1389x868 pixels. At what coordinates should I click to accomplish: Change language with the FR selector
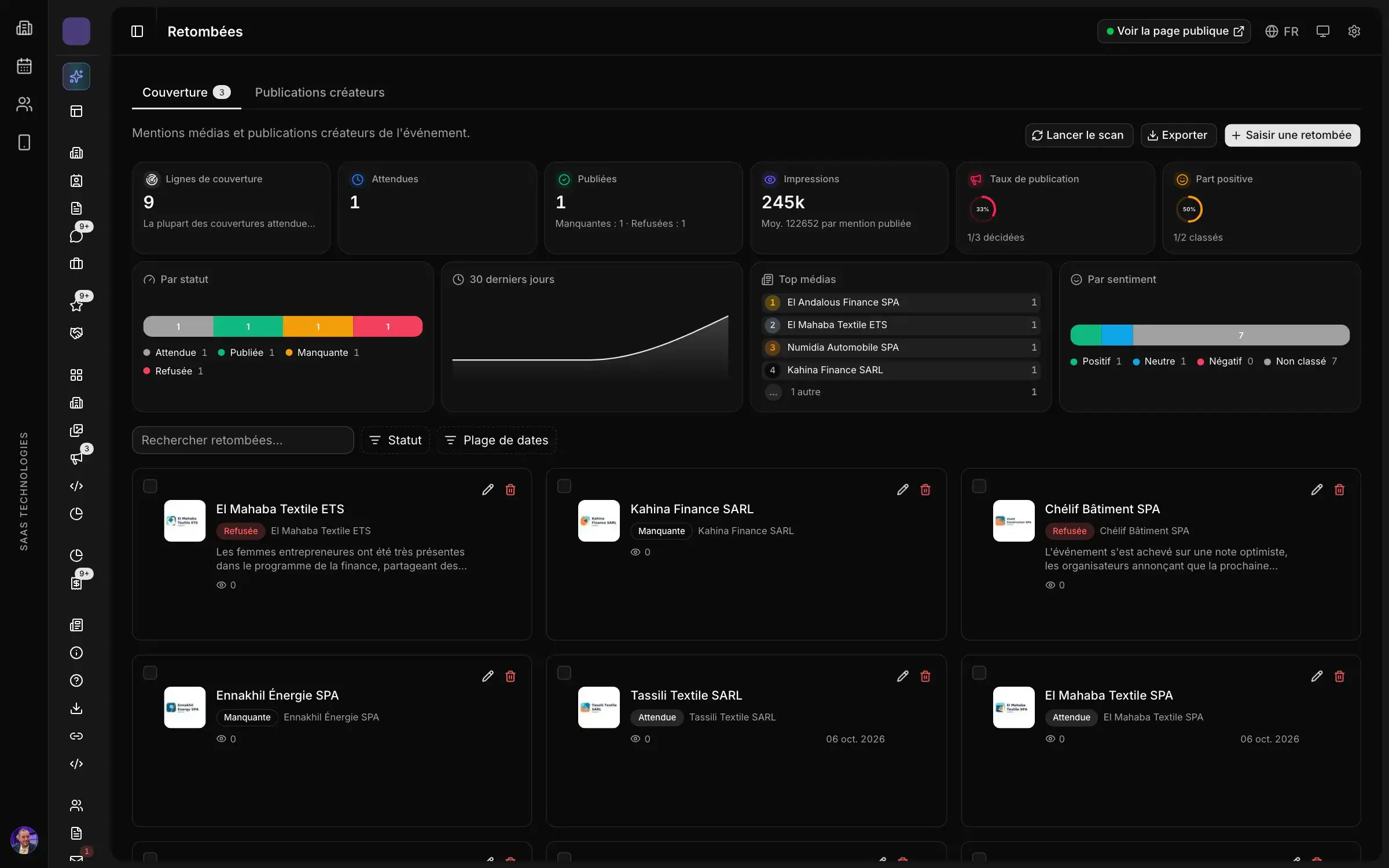(x=1281, y=31)
